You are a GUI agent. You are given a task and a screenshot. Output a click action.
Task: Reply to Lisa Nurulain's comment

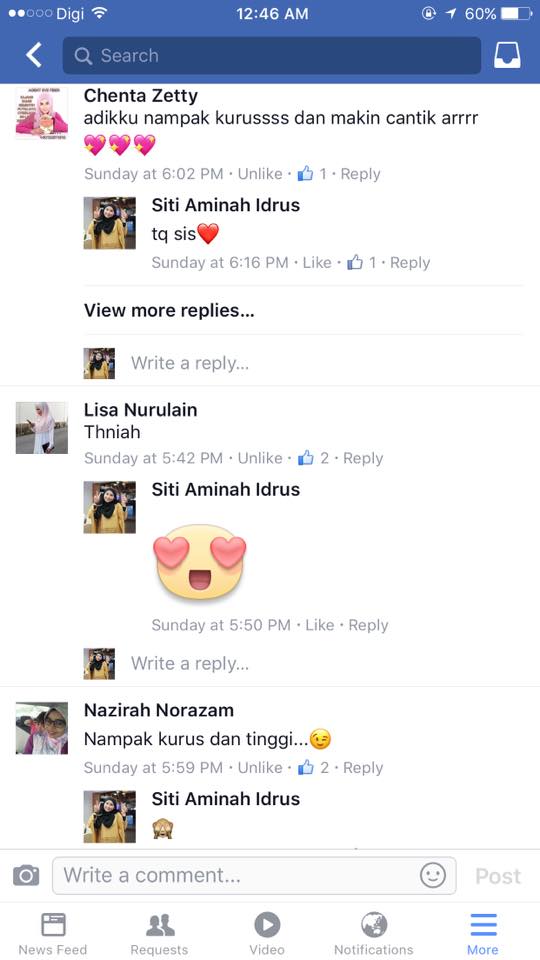pyautogui.click(x=363, y=458)
